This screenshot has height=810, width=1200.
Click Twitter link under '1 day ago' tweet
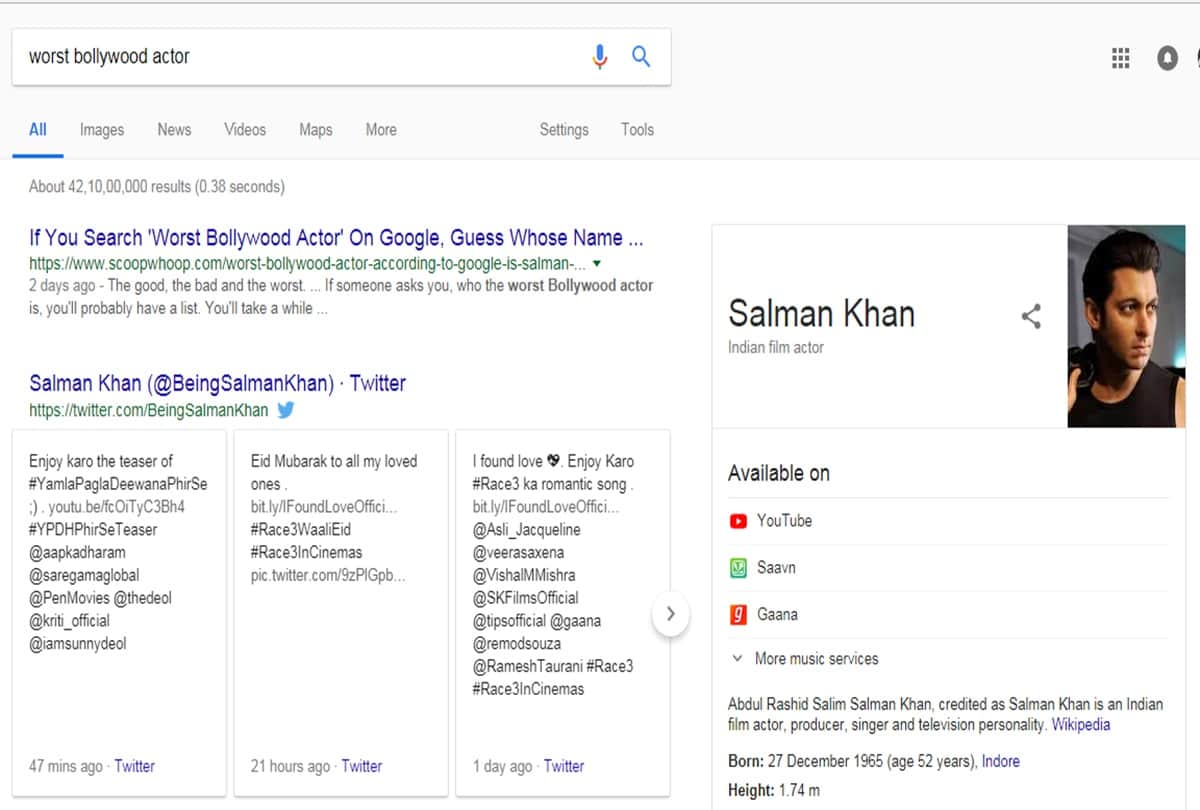pyautogui.click(x=564, y=767)
